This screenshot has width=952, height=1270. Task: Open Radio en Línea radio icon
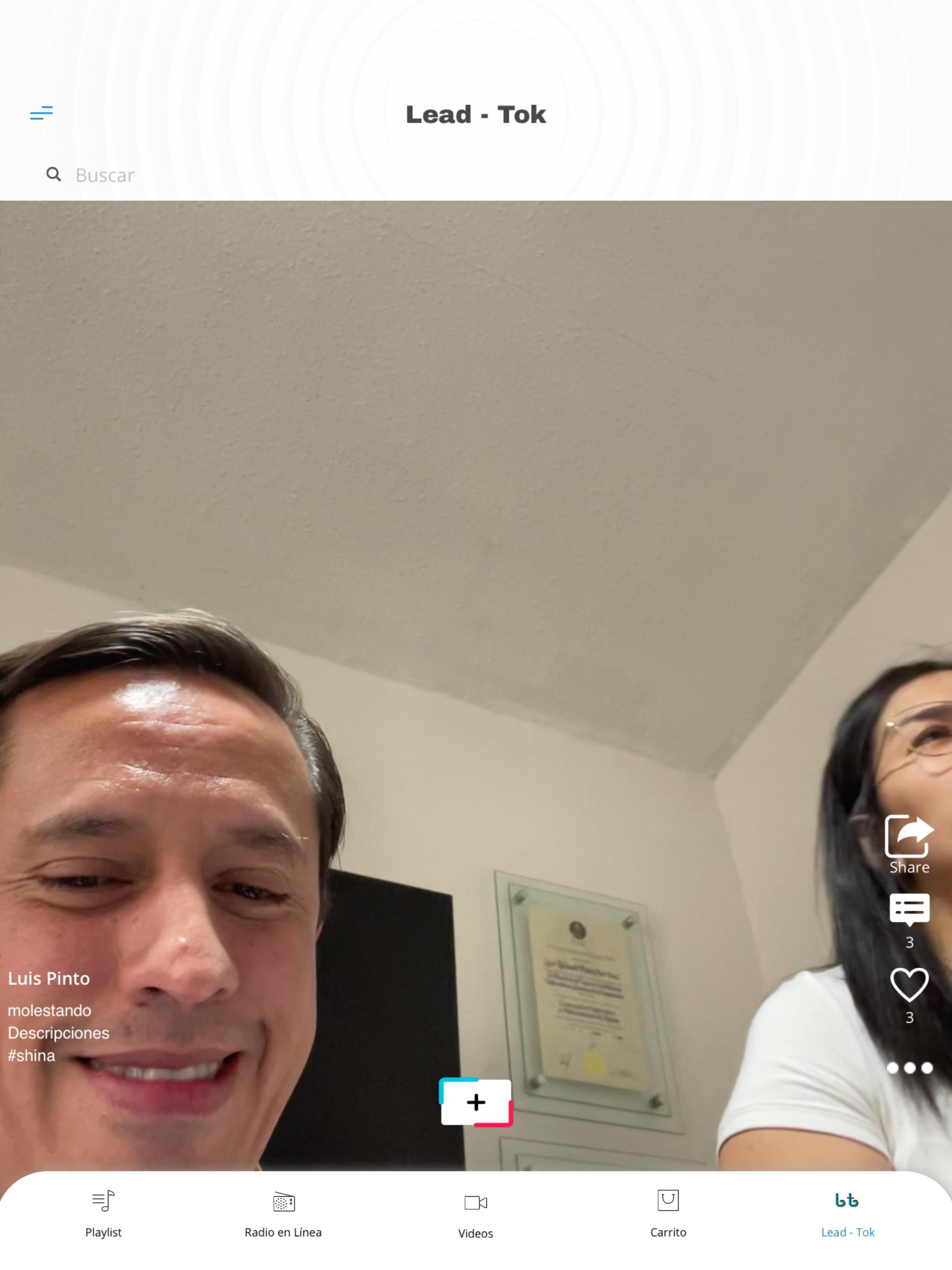tap(284, 1201)
